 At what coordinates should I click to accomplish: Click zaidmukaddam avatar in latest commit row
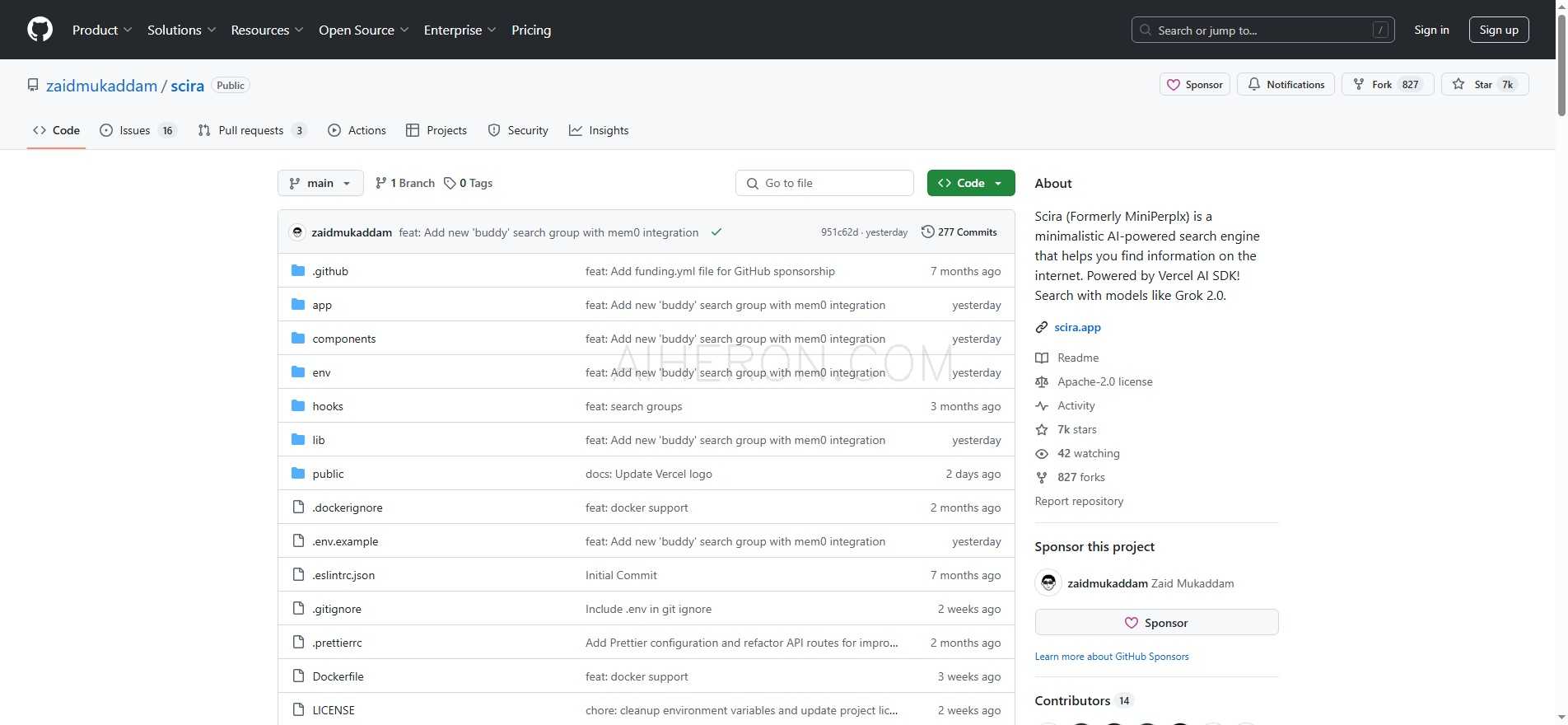pyautogui.click(x=298, y=232)
